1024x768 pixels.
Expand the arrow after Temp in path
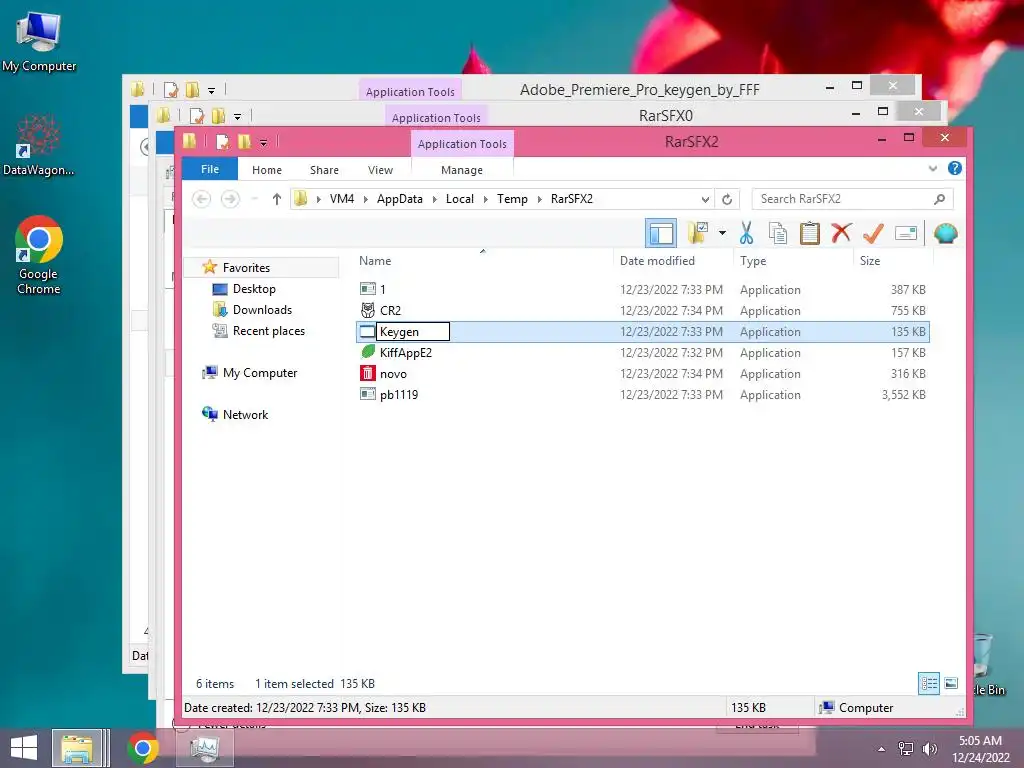coord(539,199)
